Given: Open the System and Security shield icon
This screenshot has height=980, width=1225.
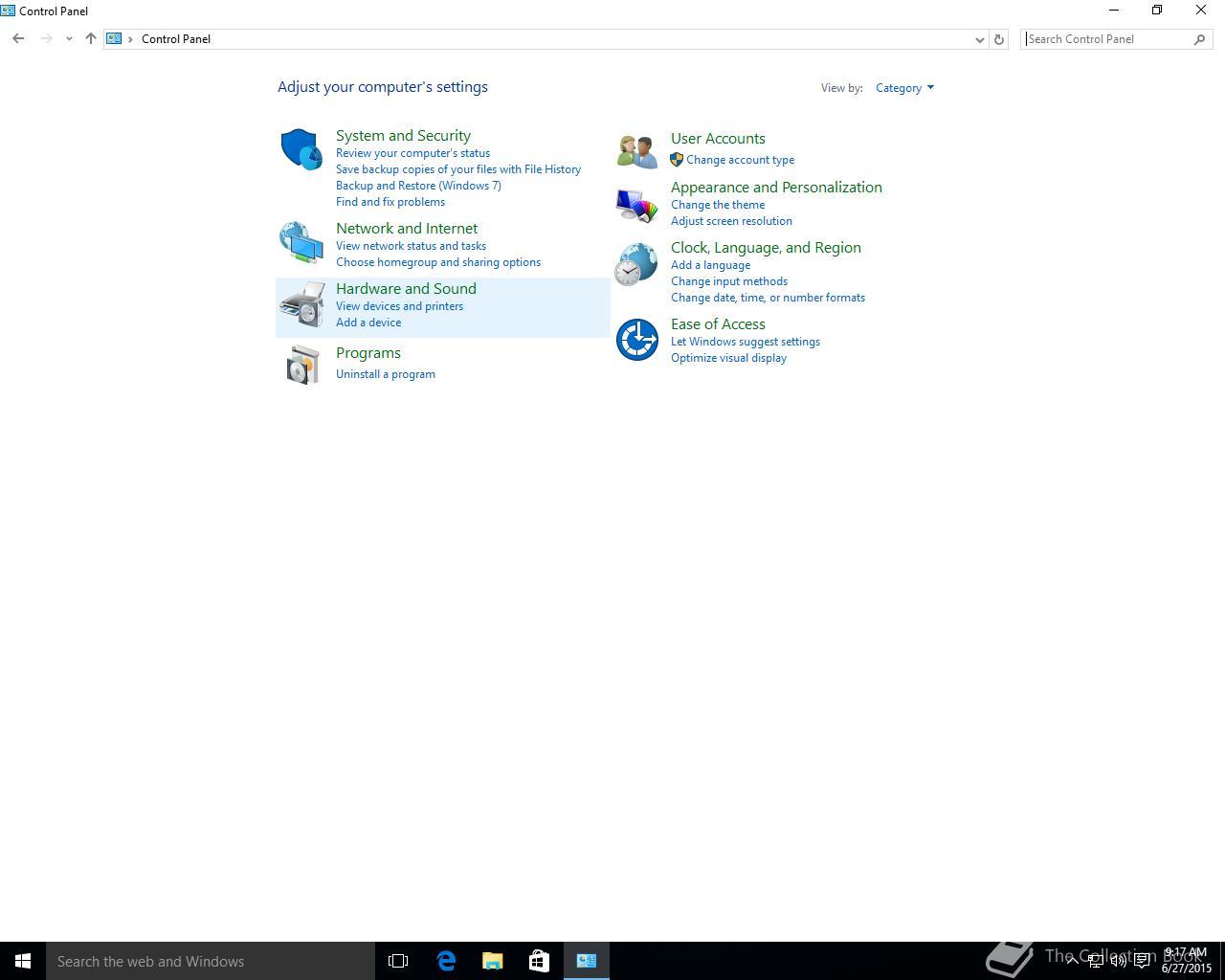Looking at the screenshot, I should (301, 150).
